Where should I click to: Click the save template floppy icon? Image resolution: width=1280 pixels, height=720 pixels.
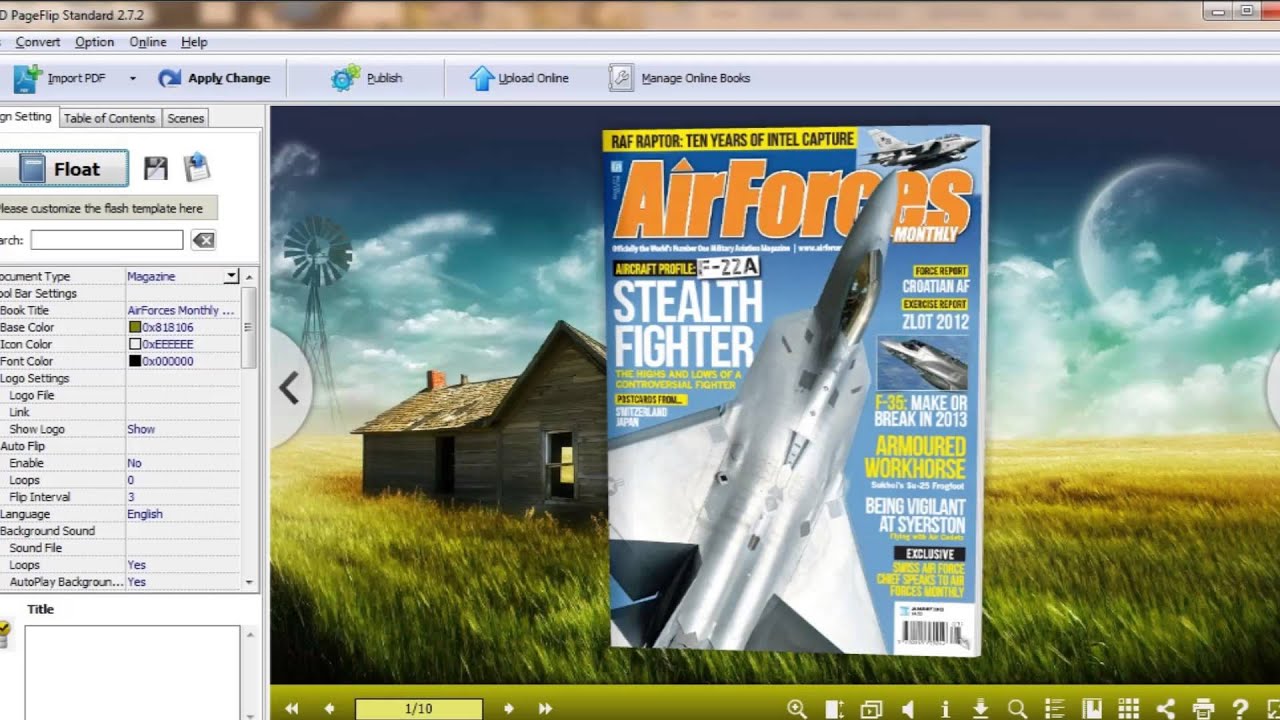(x=155, y=168)
